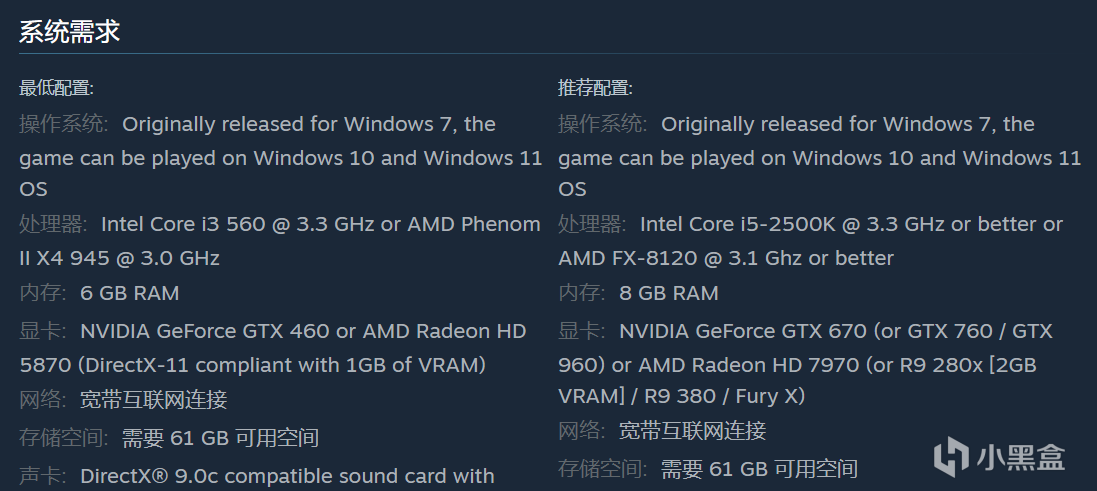Click 宽带互联网连接 in minimum requirements column
Viewport: 1097px width, 491px height.
[154, 400]
